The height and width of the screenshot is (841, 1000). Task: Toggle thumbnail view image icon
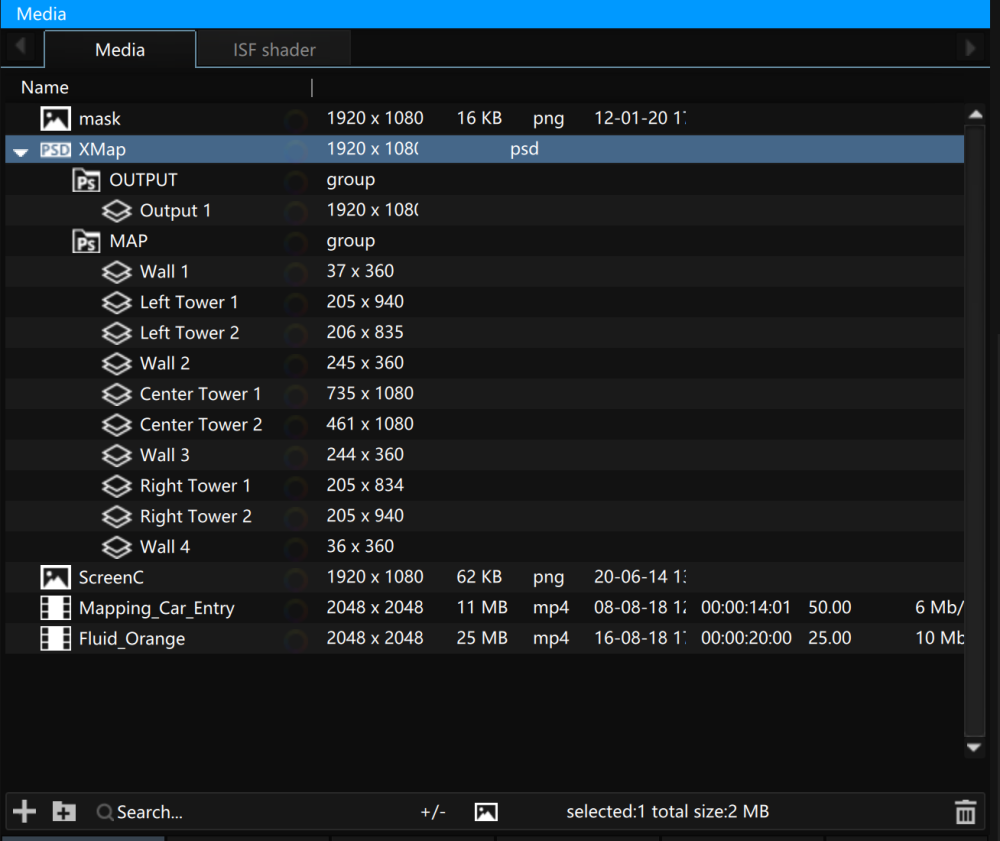486,812
